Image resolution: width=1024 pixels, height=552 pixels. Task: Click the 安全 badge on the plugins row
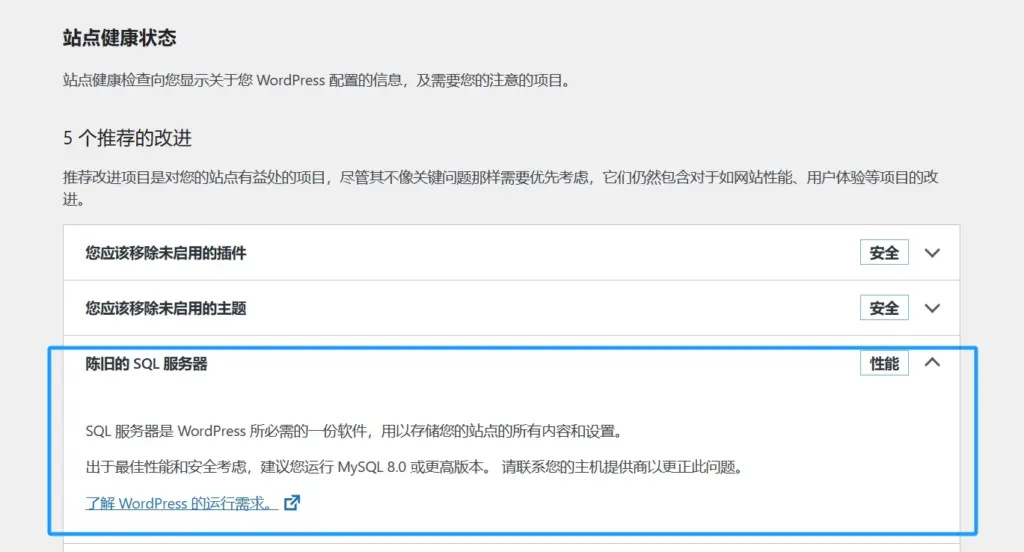coord(884,253)
